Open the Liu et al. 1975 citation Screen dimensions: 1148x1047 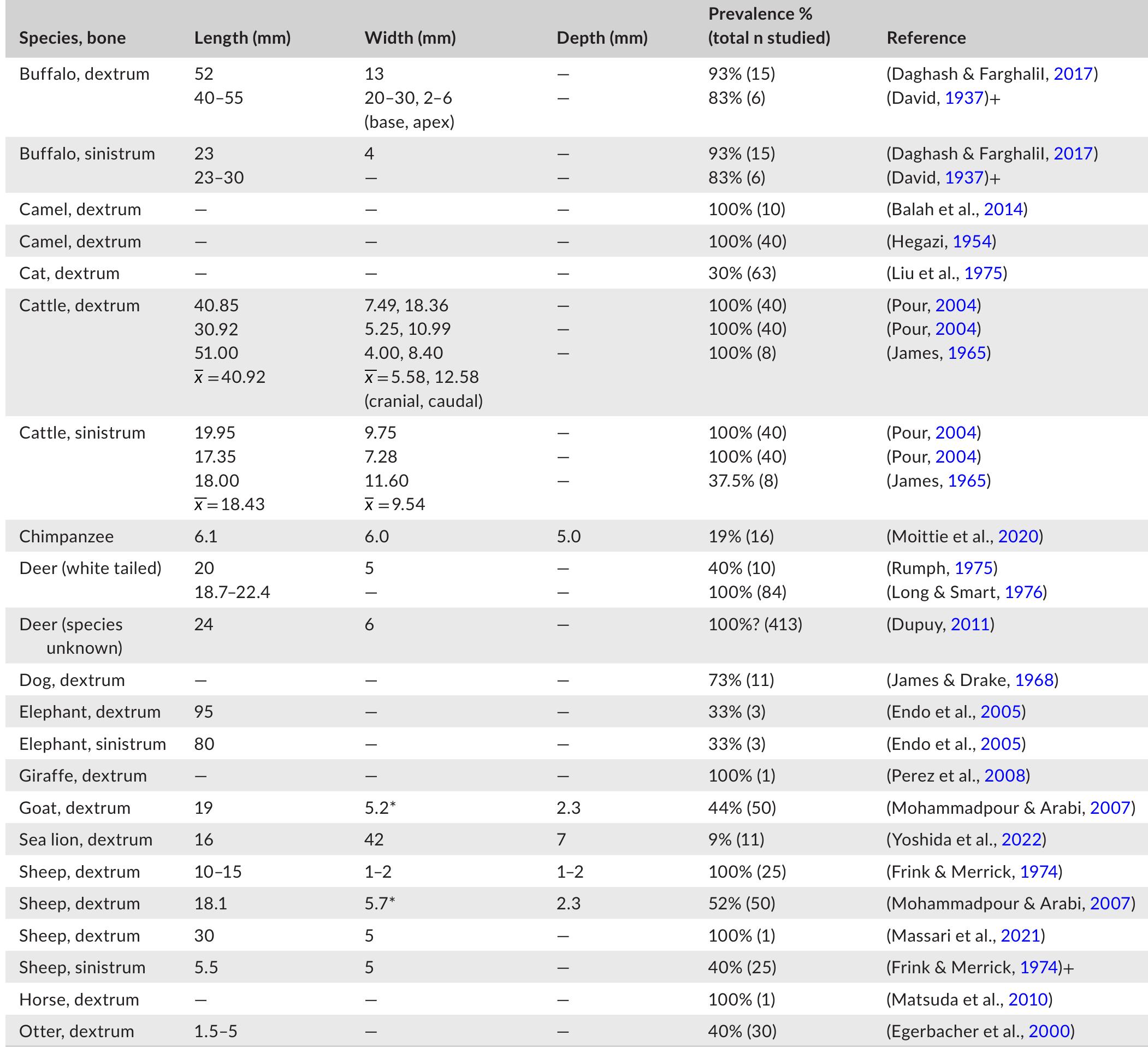(x=983, y=273)
